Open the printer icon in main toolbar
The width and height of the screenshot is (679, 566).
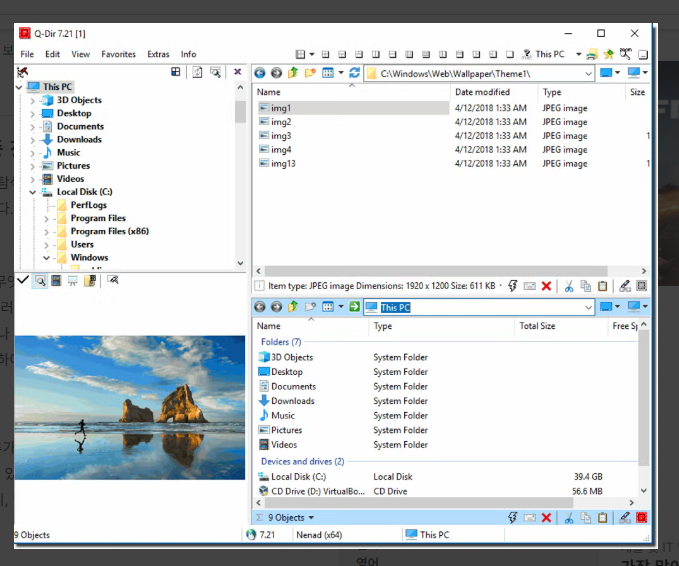point(592,54)
